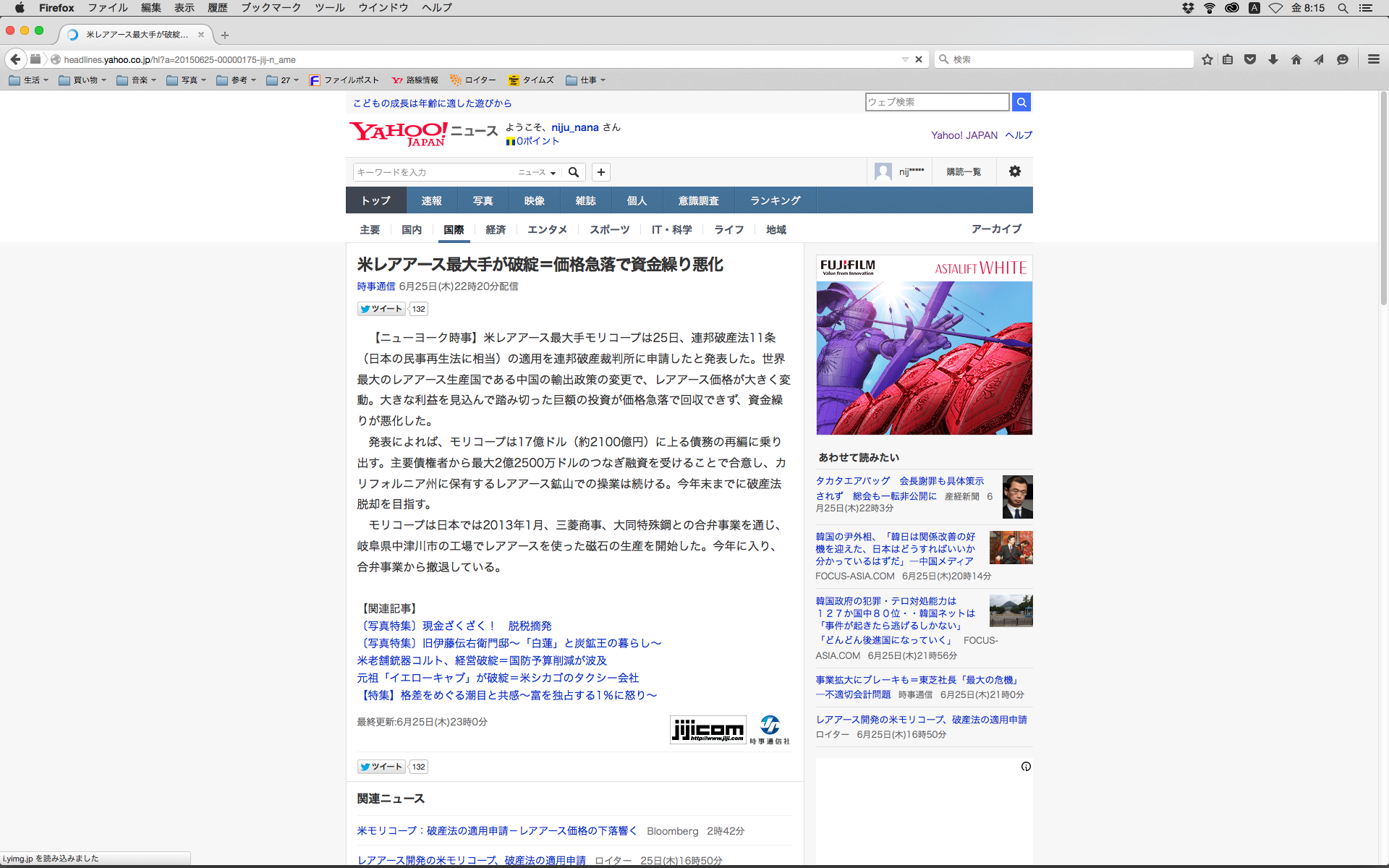The height and width of the screenshot is (868, 1389).
Task: Expand the ニュース search category dropdown
Action: pos(537,172)
